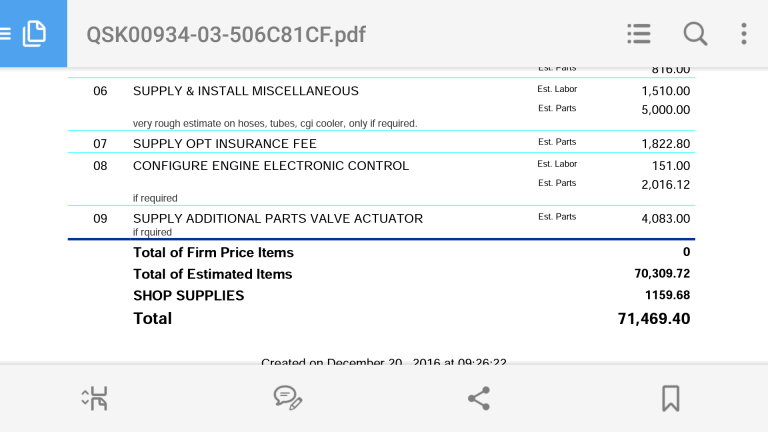Tap the SHOP SUPPLIES label
Viewport: 768px width, 432px height.
click(189, 296)
